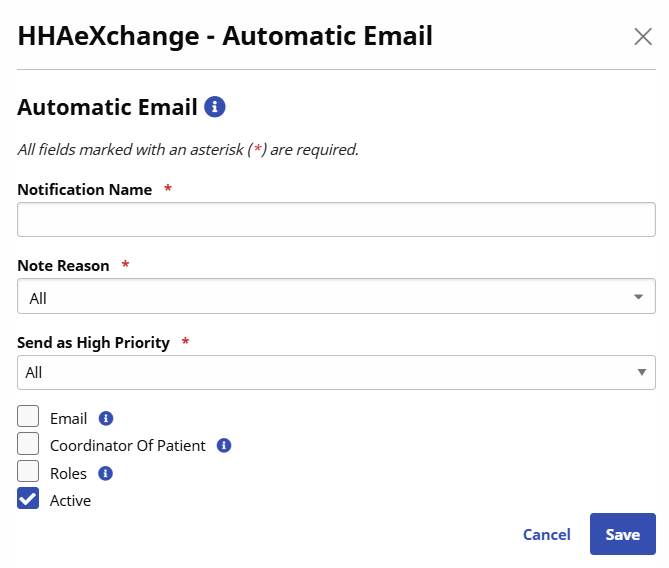
Task: Click the Email option label
Action: (68, 419)
